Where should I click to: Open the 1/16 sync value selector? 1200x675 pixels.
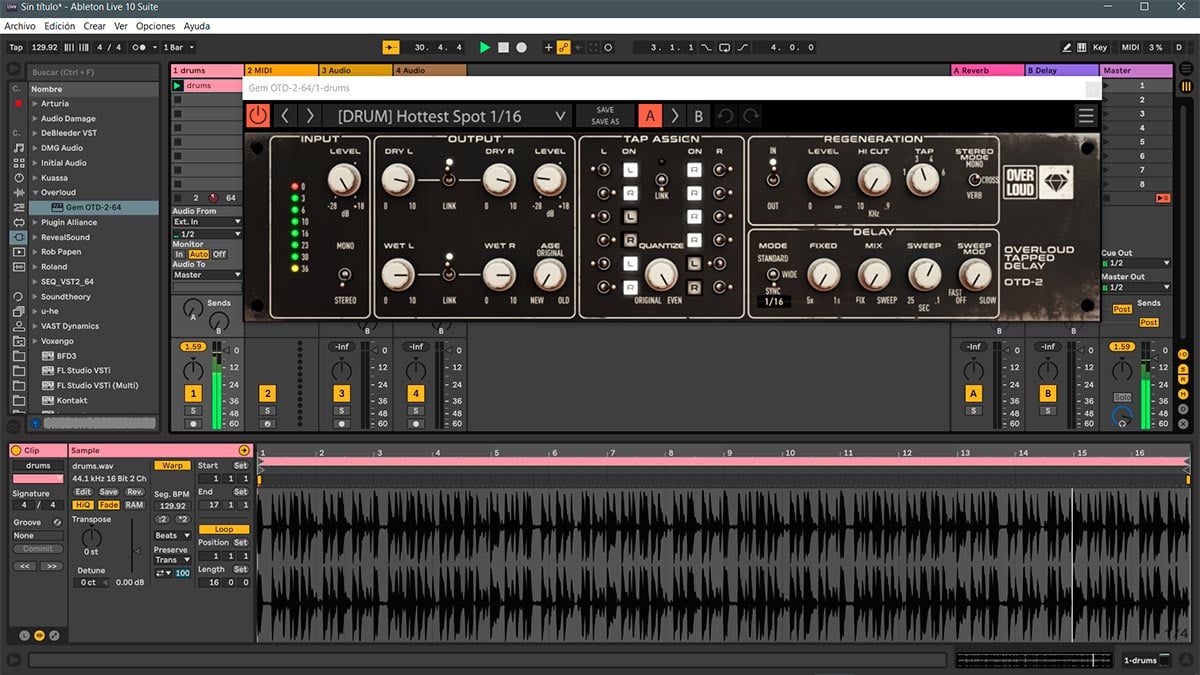coord(774,301)
